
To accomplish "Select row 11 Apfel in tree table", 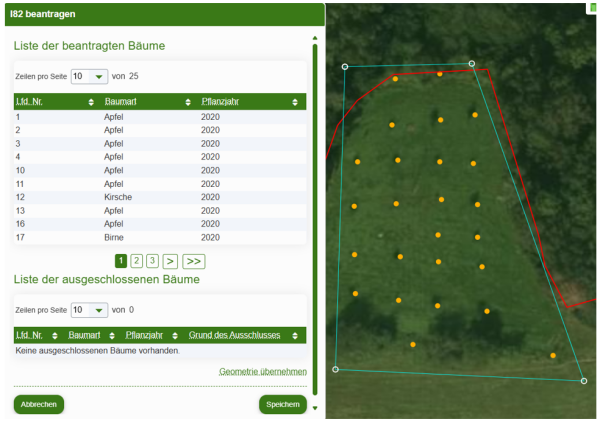I will tap(160, 184).
